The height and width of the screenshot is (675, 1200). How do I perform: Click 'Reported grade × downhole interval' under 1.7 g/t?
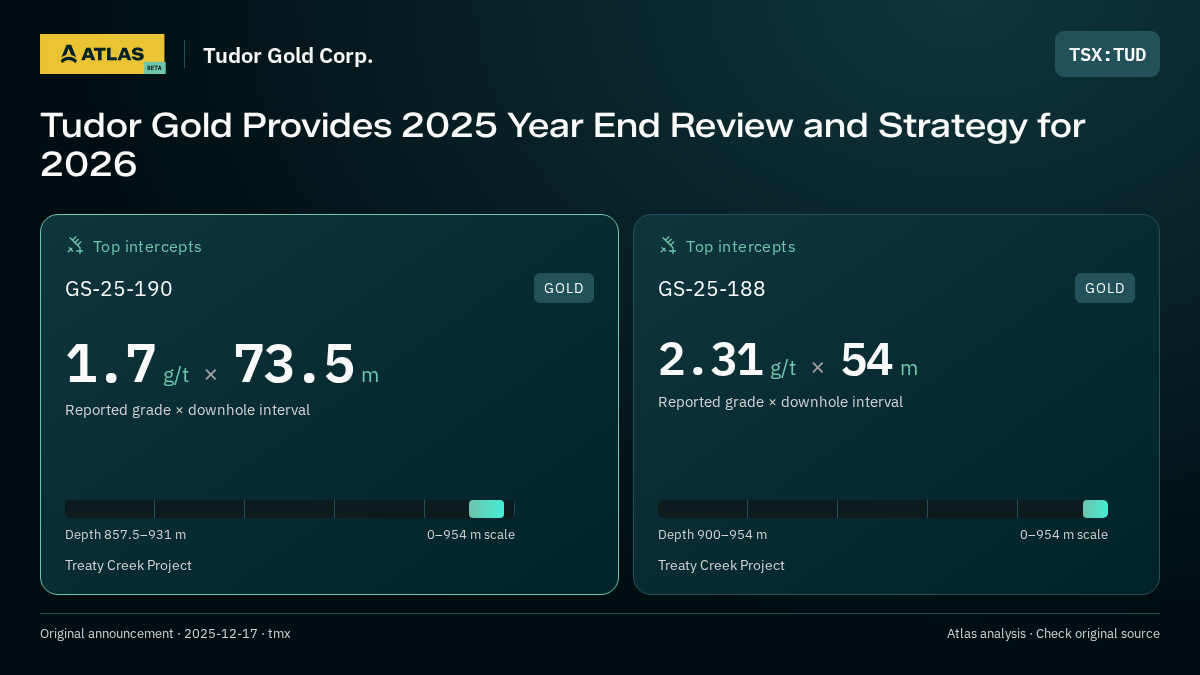pyautogui.click(x=187, y=410)
